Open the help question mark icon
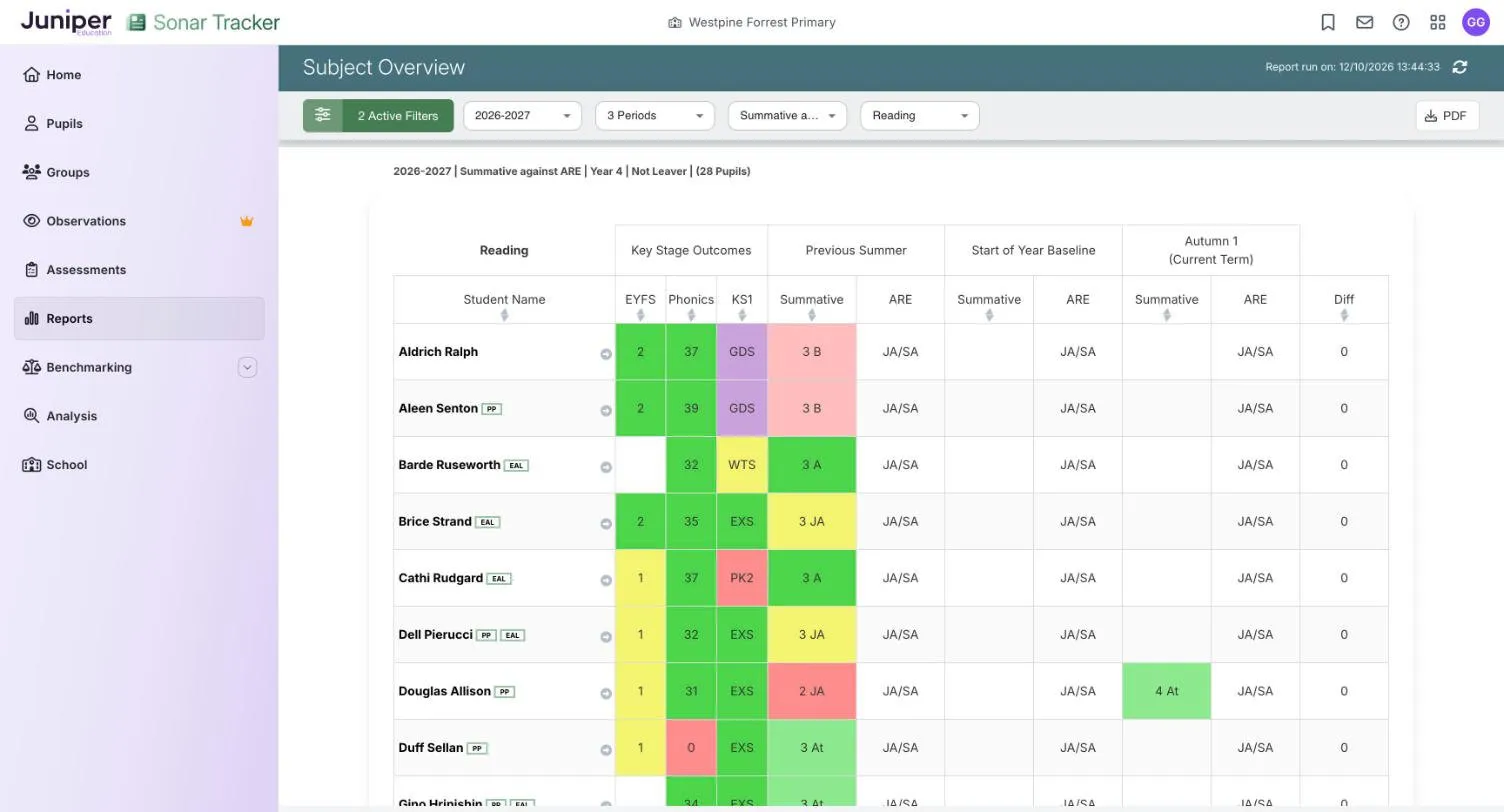 point(1401,22)
